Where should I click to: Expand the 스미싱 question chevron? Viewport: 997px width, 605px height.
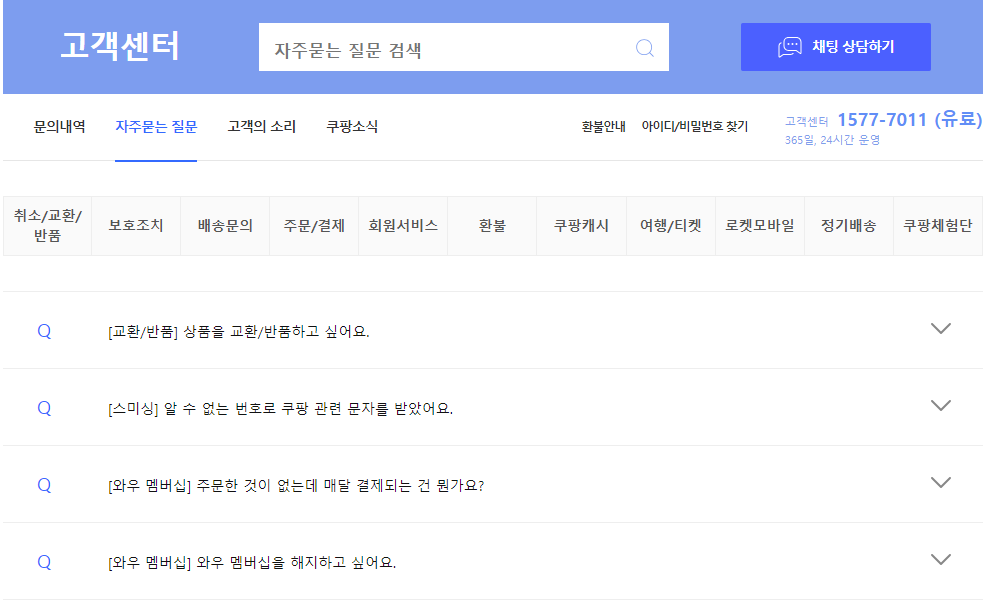(x=940, y=405)
